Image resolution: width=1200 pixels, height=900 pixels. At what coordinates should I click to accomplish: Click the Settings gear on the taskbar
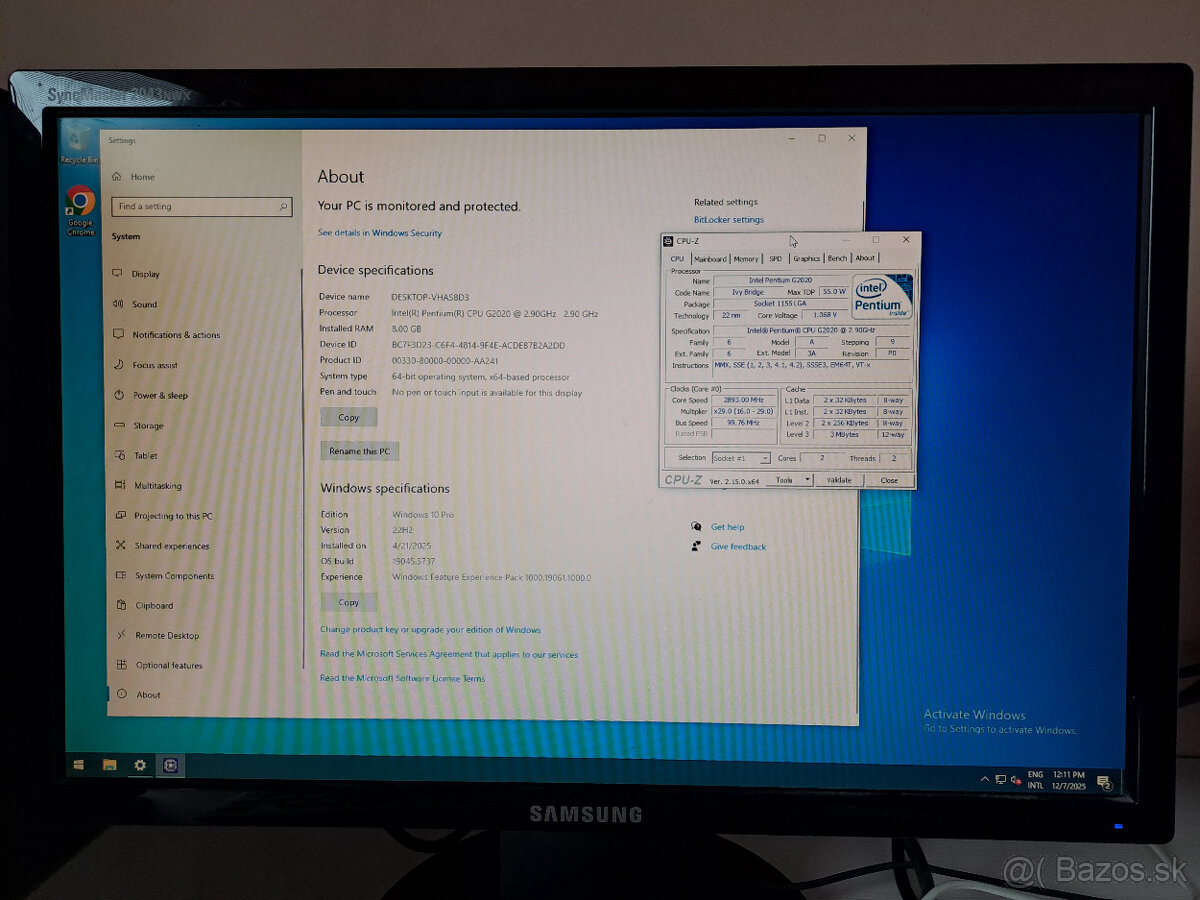tap(139, 765)
